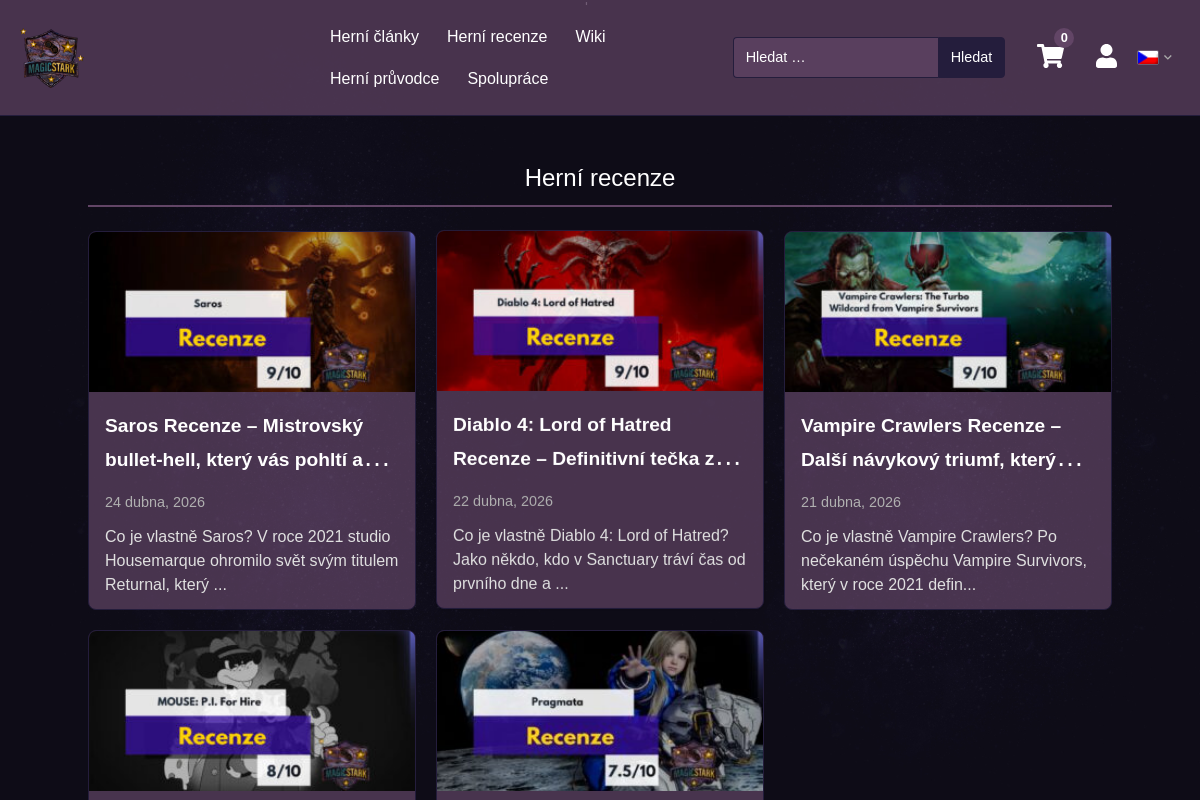This screenshot has width=1200, height=800.
Task: Open the Herní články menu item
Action: point(374,36)
